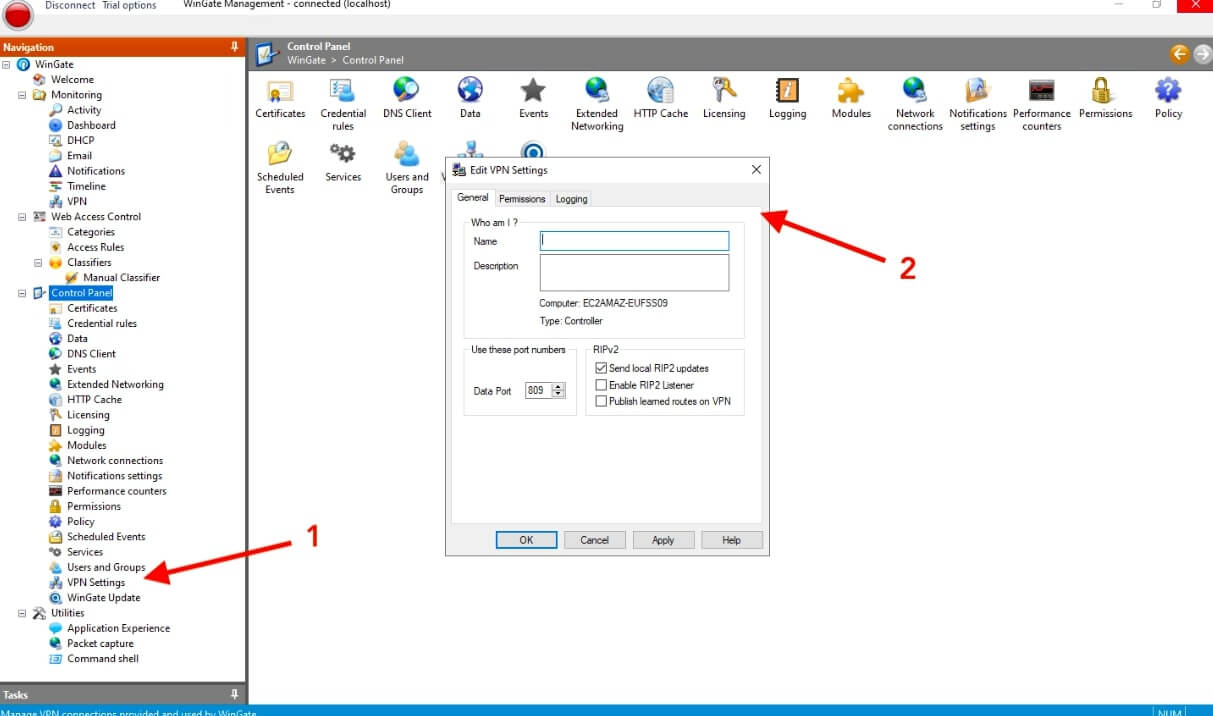Collapse the Web Access Control node
The height and width of the screenshot is (716, 1213).
[23, 217]
